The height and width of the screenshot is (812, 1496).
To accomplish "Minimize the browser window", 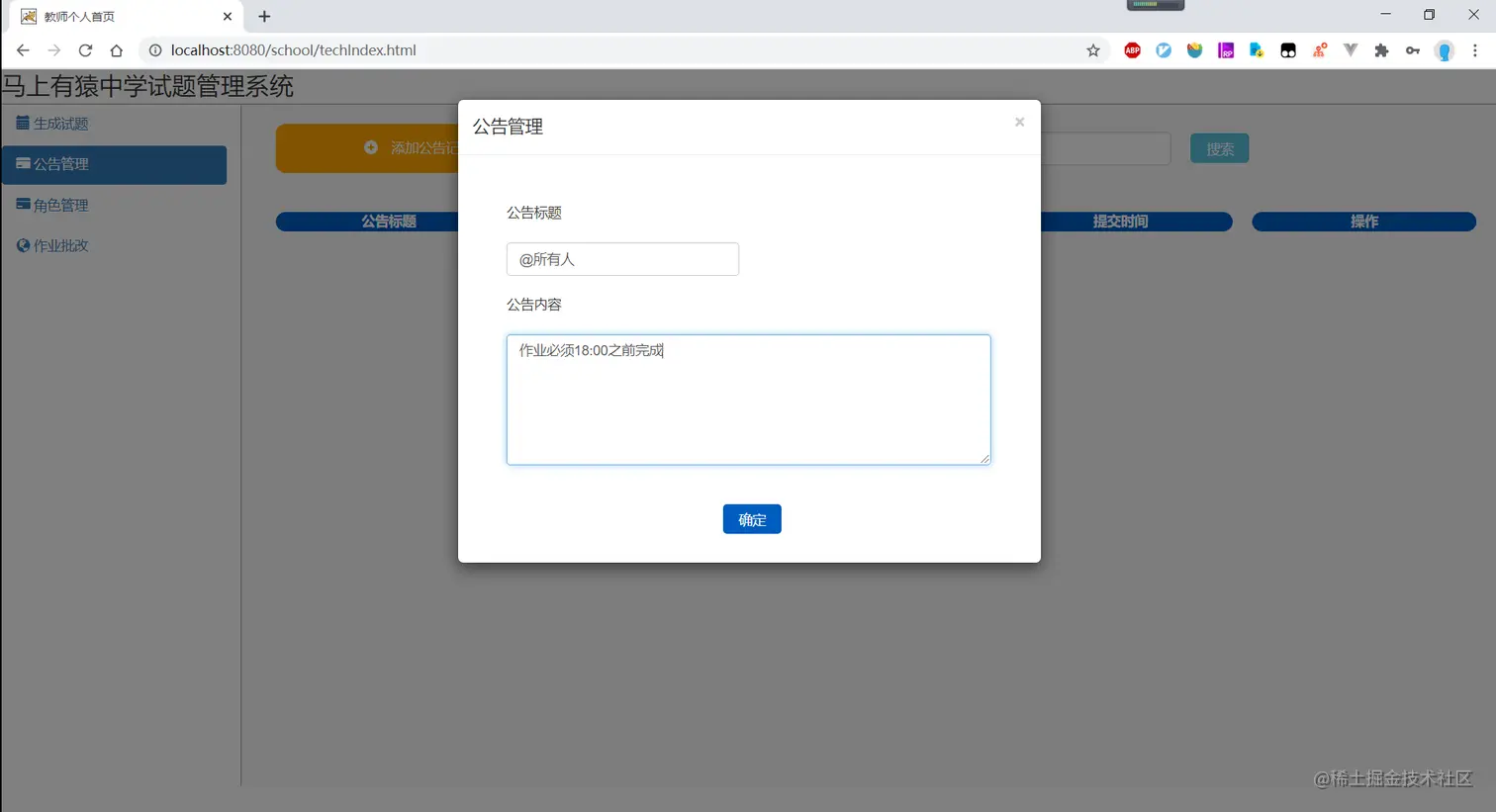I will (1385, 15).
